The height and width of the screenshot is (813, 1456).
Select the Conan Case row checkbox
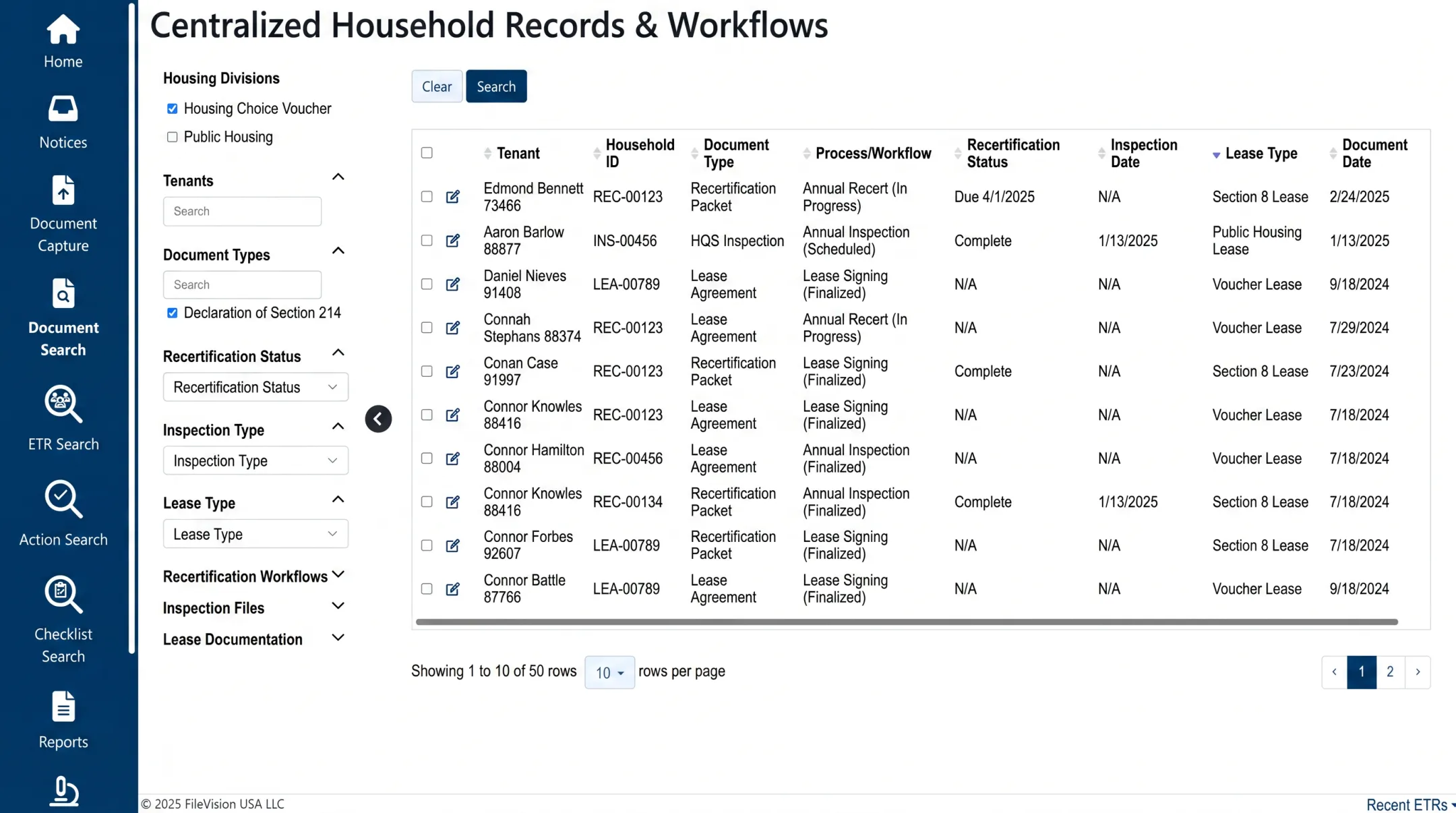pyautogui.click(x=427, y=371)
